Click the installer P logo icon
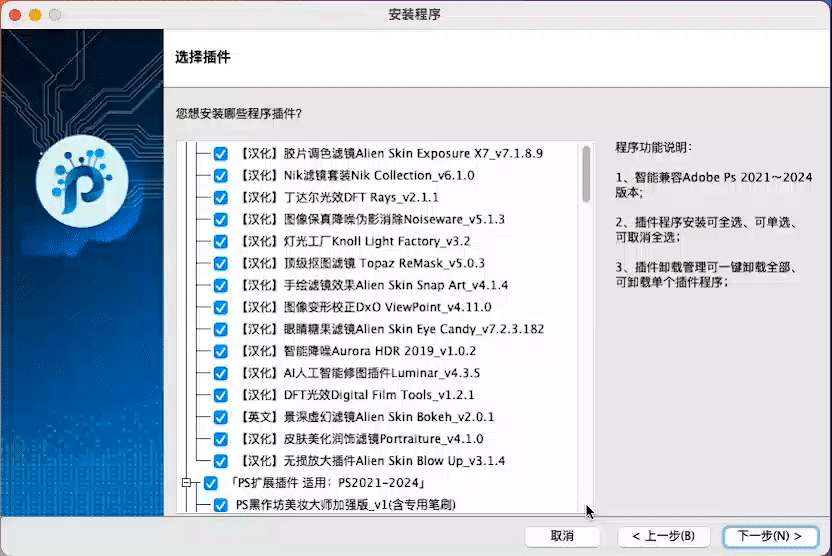 82,181
